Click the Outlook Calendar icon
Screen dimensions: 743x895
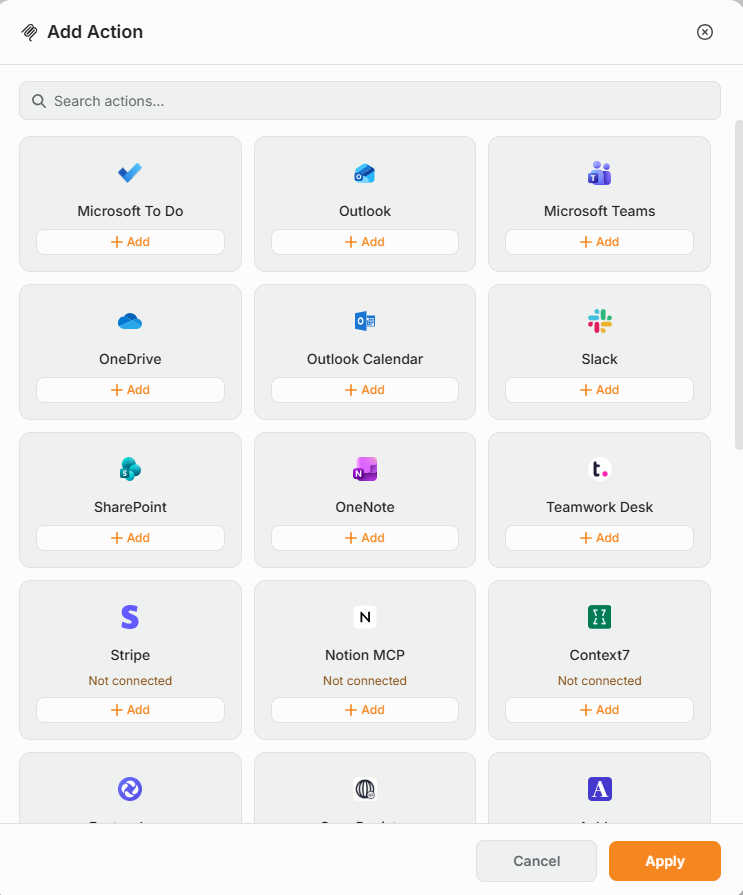tap(365, 321)
